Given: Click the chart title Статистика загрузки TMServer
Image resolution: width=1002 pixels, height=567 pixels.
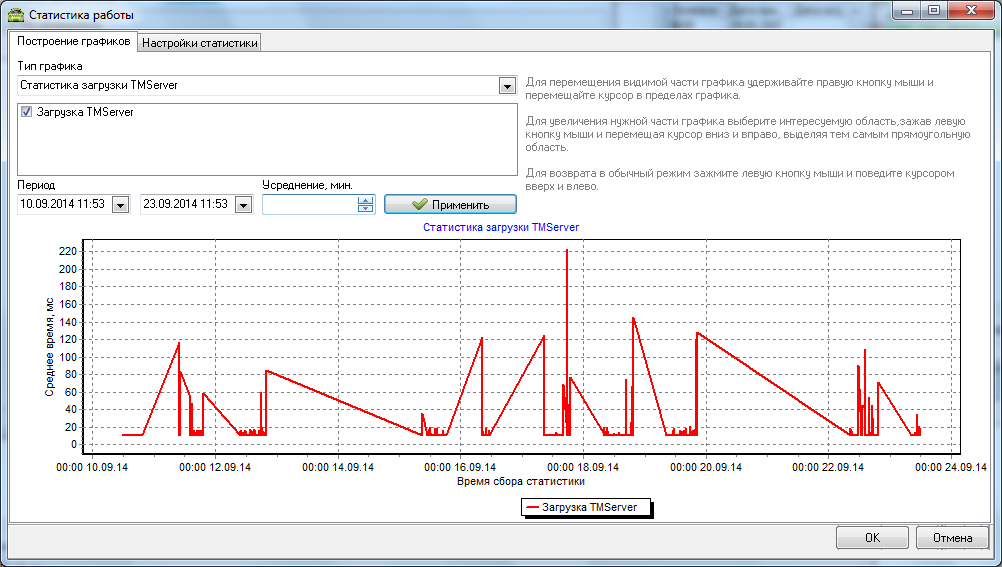Looking at the screenshot, I should [500, 227].
